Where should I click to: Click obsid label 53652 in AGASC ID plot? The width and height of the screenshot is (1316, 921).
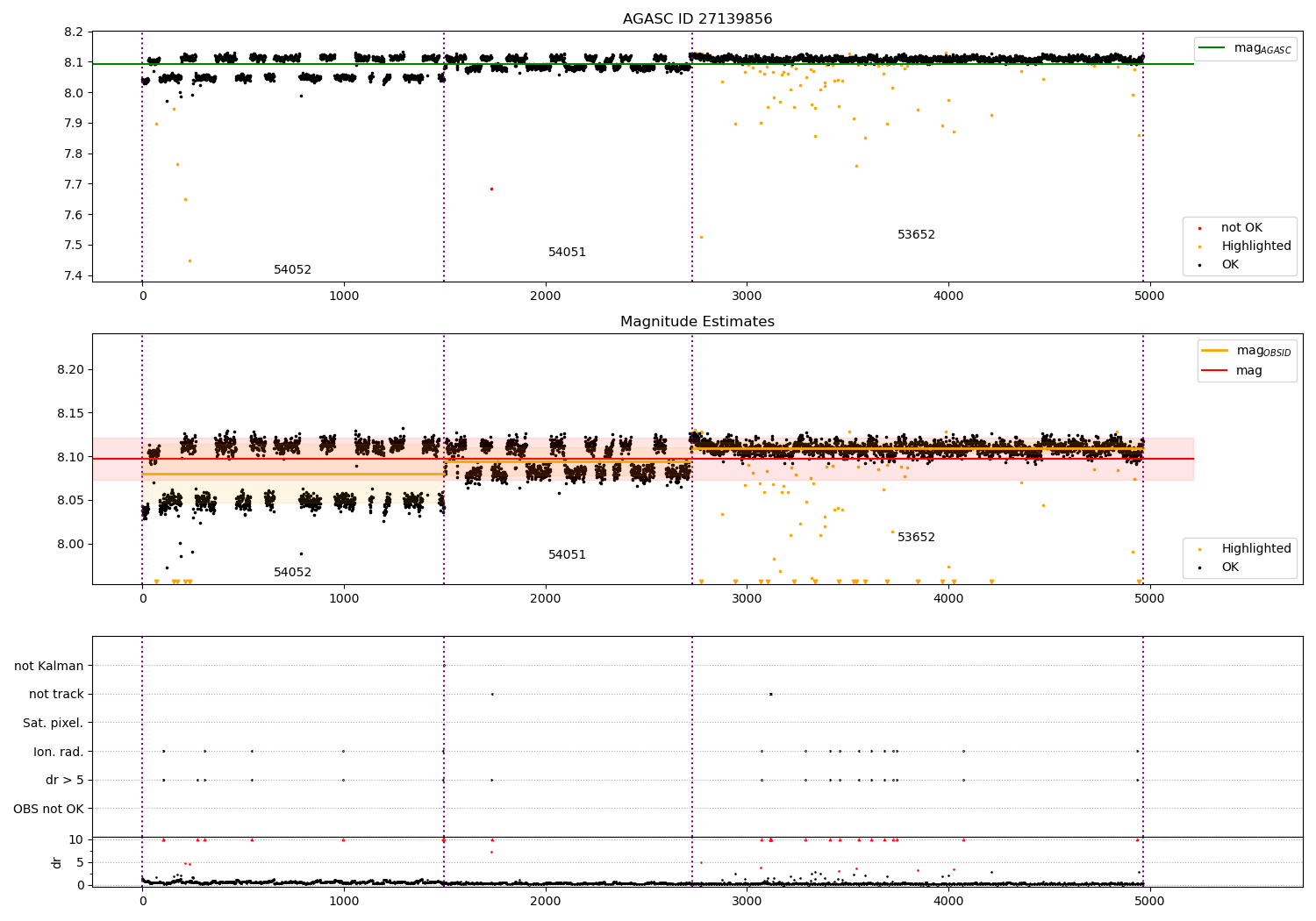[916, 235]
